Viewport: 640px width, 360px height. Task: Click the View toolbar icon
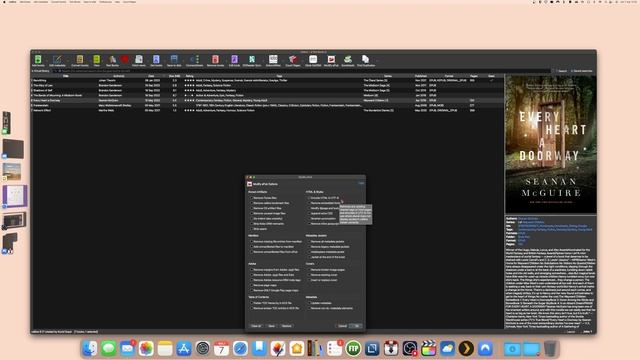[96, 61]
